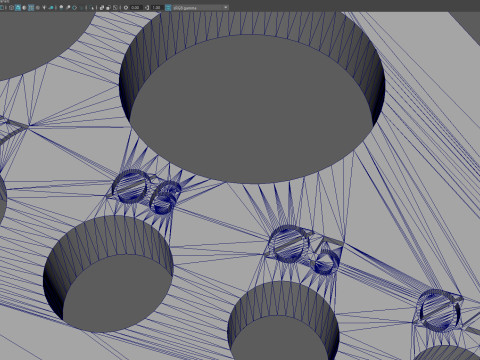Toggle the X-Ray display icon
Screen dimensions: 480x360
point(102,7)
